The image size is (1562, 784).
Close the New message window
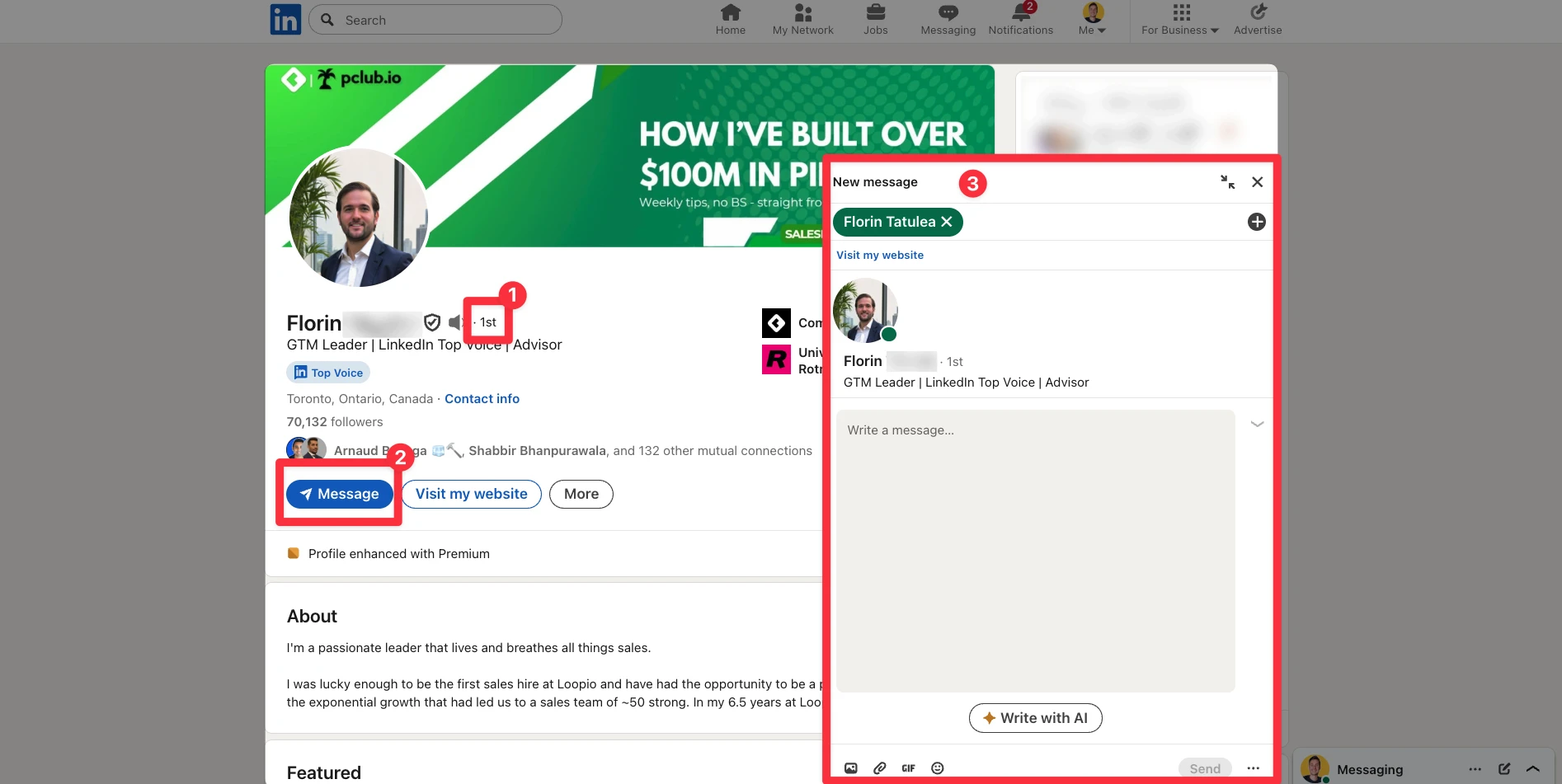tap(1257, 182)
